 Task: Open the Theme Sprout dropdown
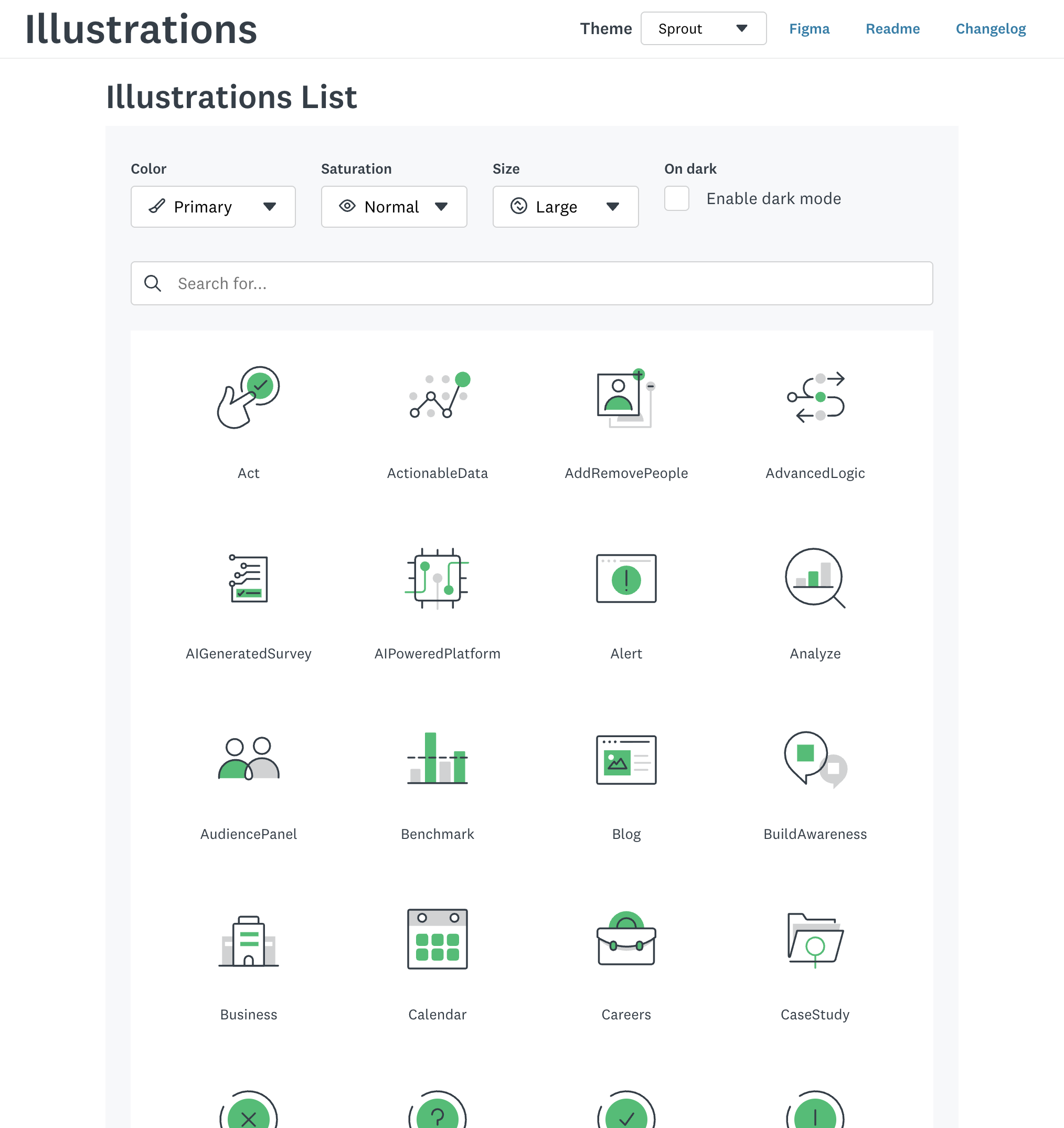(703, 29)
